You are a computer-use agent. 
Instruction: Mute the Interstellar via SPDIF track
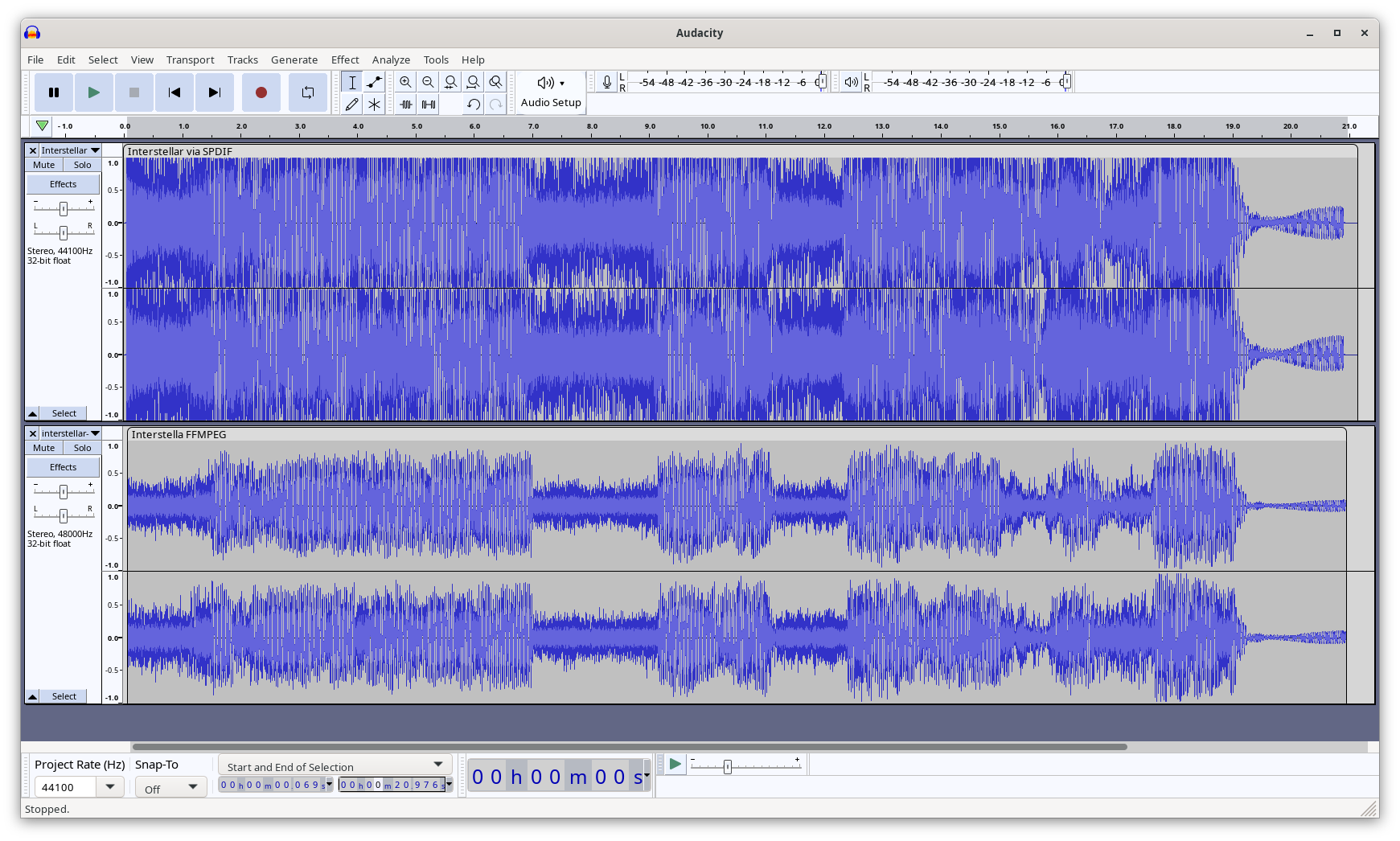click(44, 165)
